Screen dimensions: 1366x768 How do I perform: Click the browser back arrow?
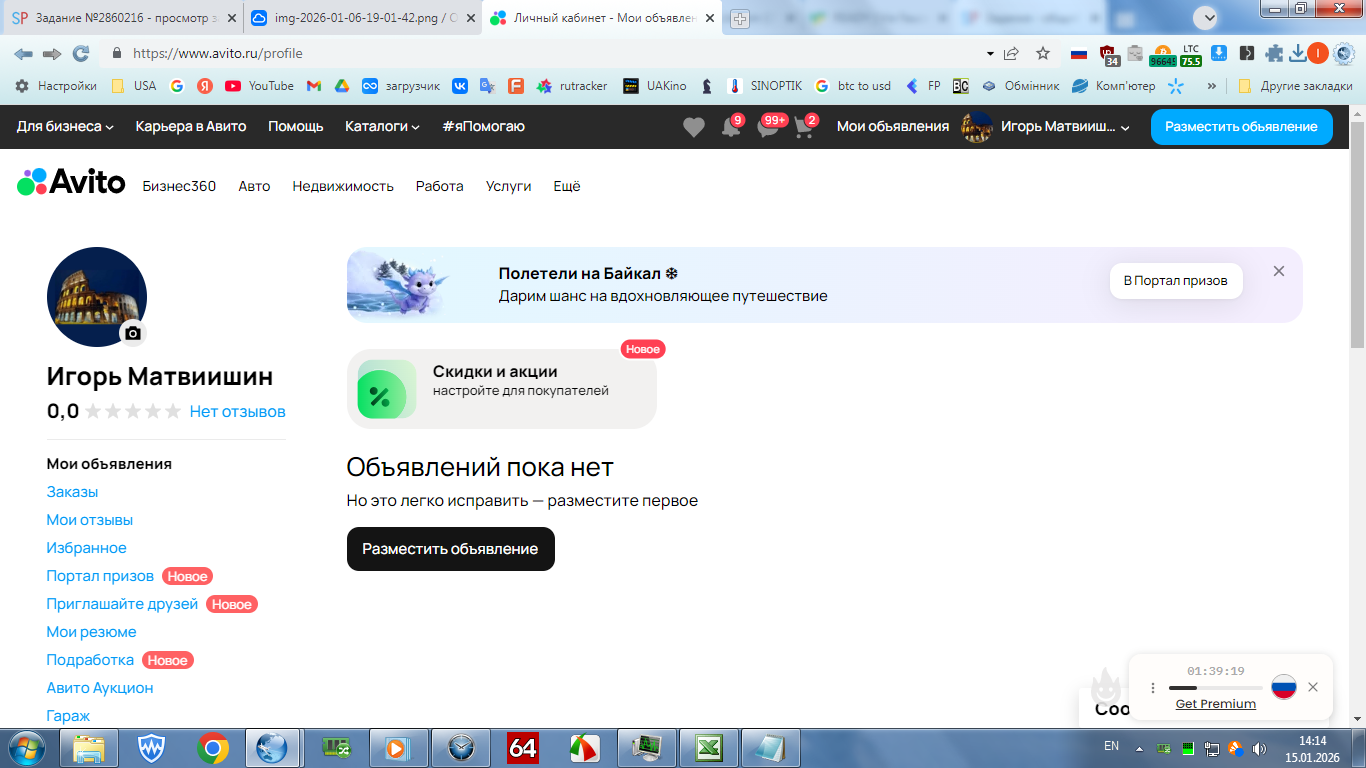click(x=23, y=53)
